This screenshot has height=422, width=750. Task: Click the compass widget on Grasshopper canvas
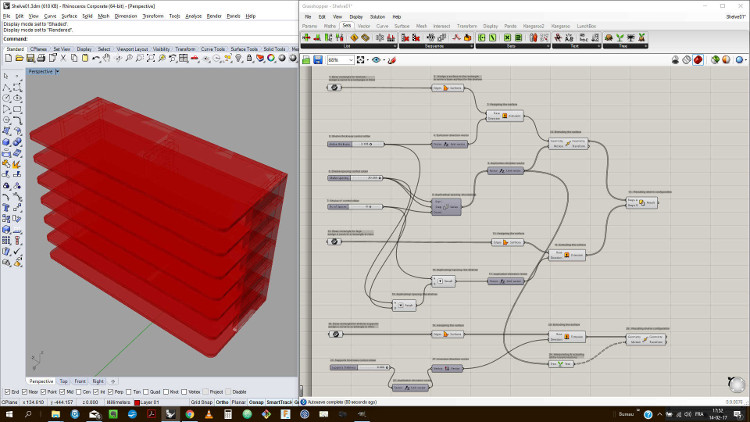coord(737,384)
